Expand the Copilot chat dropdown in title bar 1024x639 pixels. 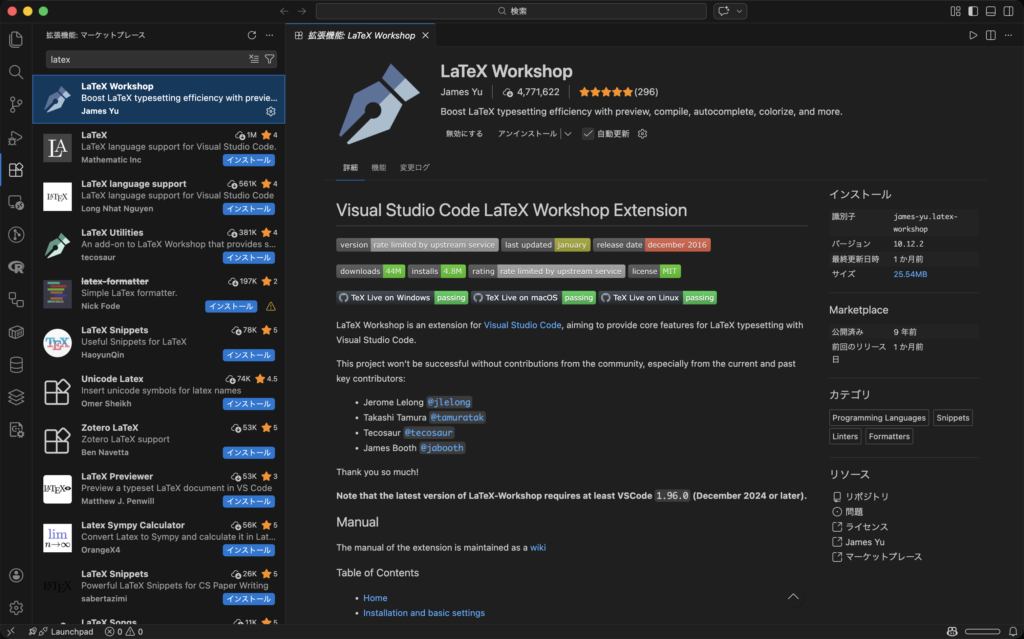pos(741,11)
